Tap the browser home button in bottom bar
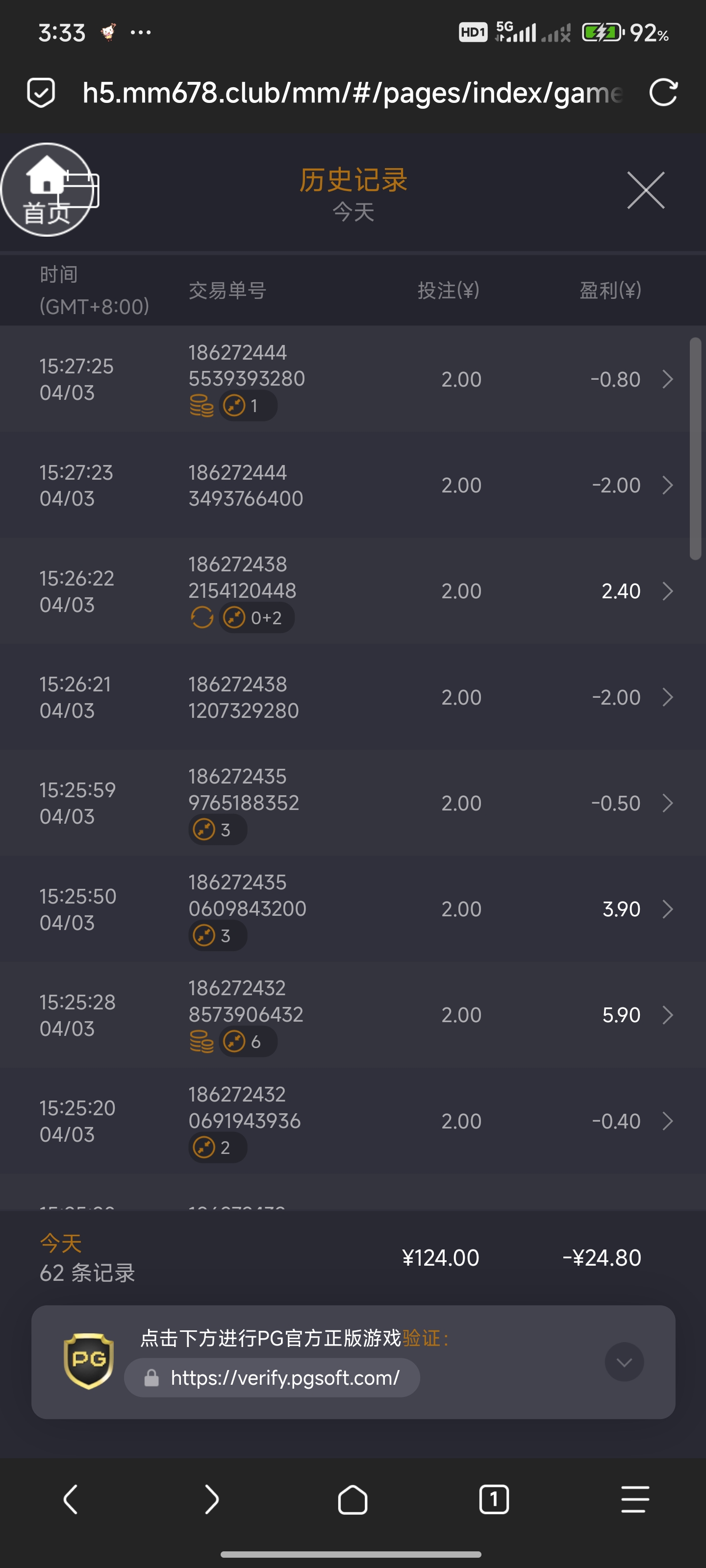Screen dimensions: 706x1568 353,1498
